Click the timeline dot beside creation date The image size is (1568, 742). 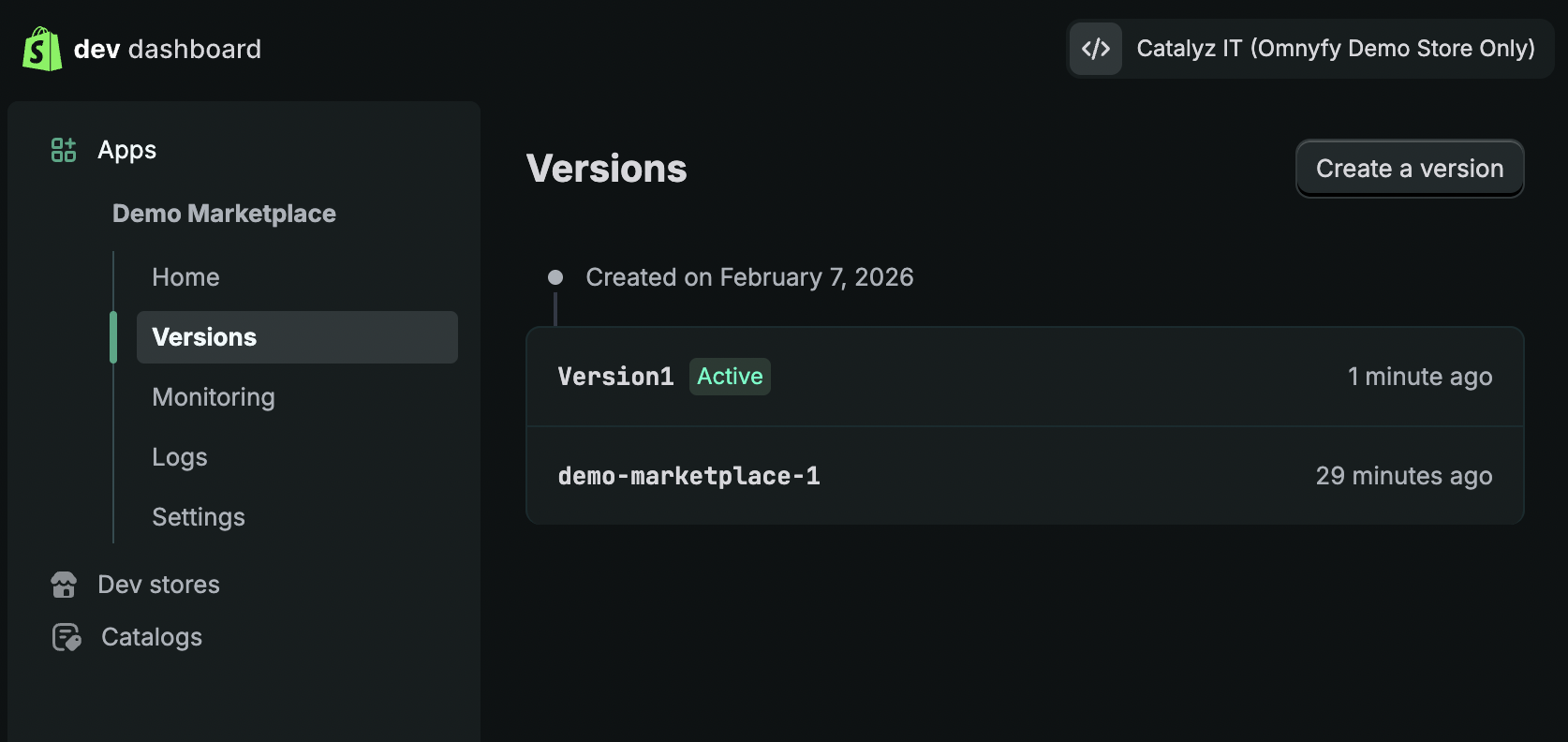(x=555, y=277)
